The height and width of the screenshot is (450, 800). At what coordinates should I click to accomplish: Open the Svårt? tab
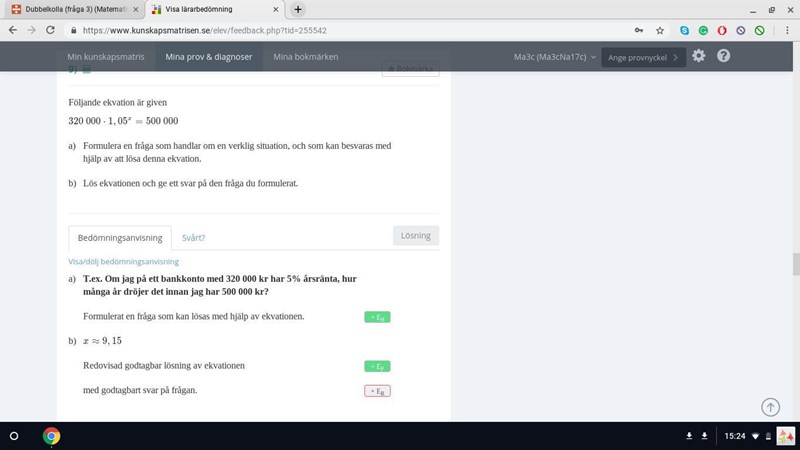pos(193,238)
